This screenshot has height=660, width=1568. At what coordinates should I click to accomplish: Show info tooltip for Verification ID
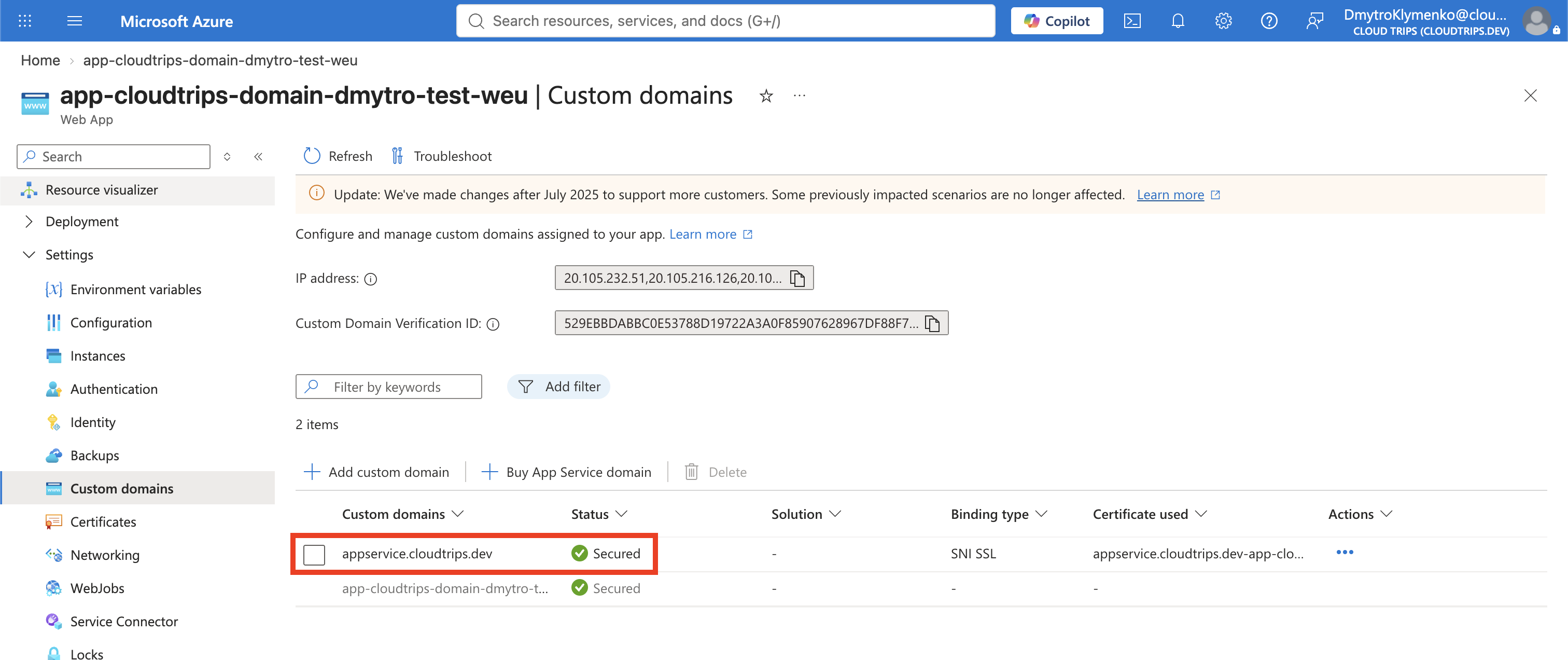(x=494, y=324)
